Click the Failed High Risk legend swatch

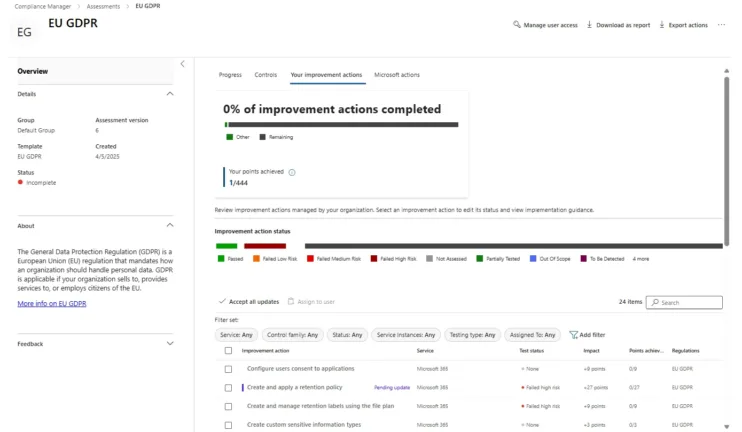click(x=374, y=259)
